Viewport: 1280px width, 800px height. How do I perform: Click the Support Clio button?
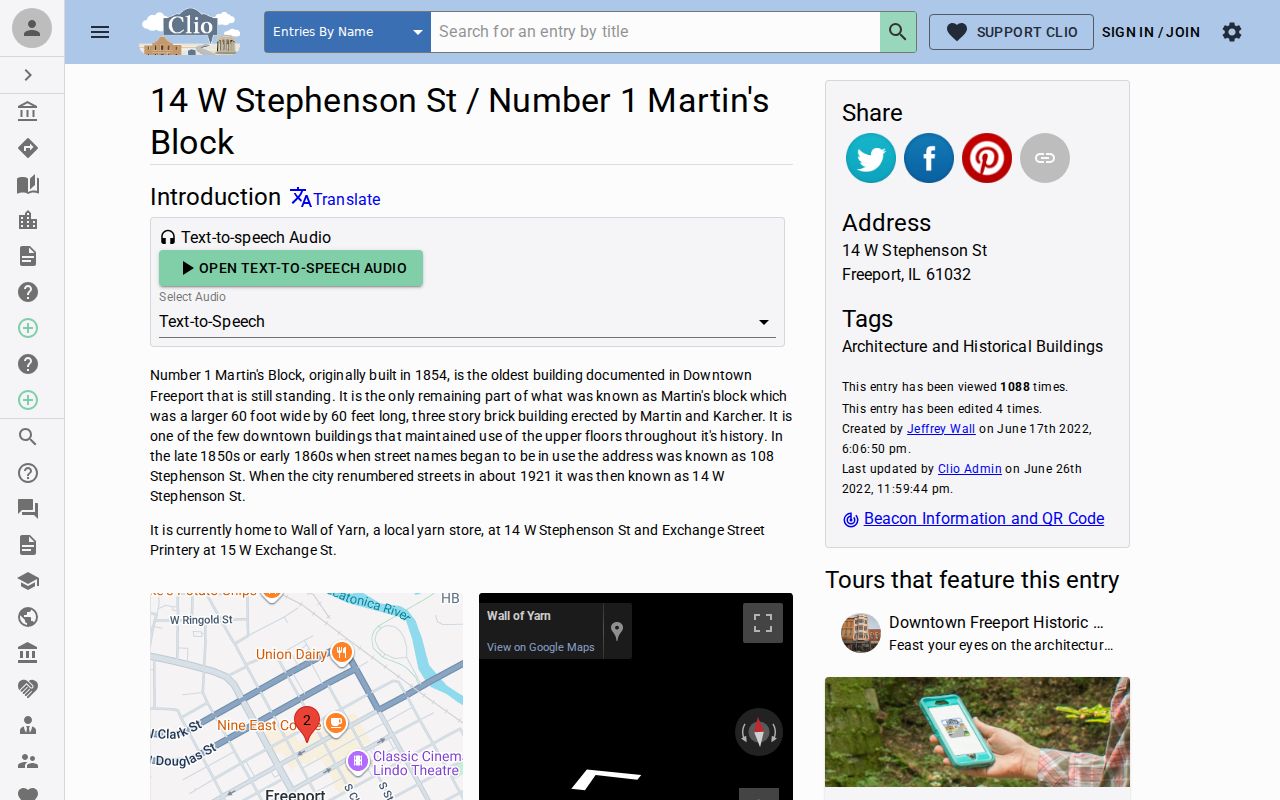(x=1011, y=32)
